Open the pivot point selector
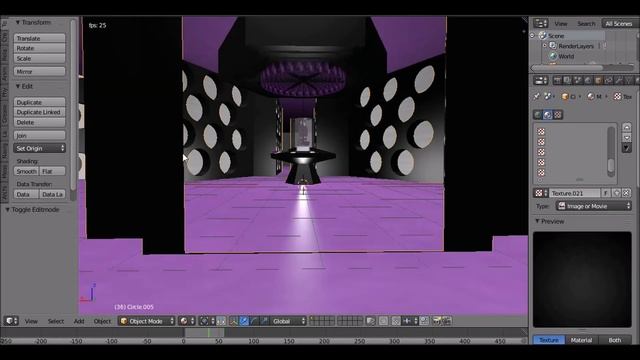 click(207, 321)
